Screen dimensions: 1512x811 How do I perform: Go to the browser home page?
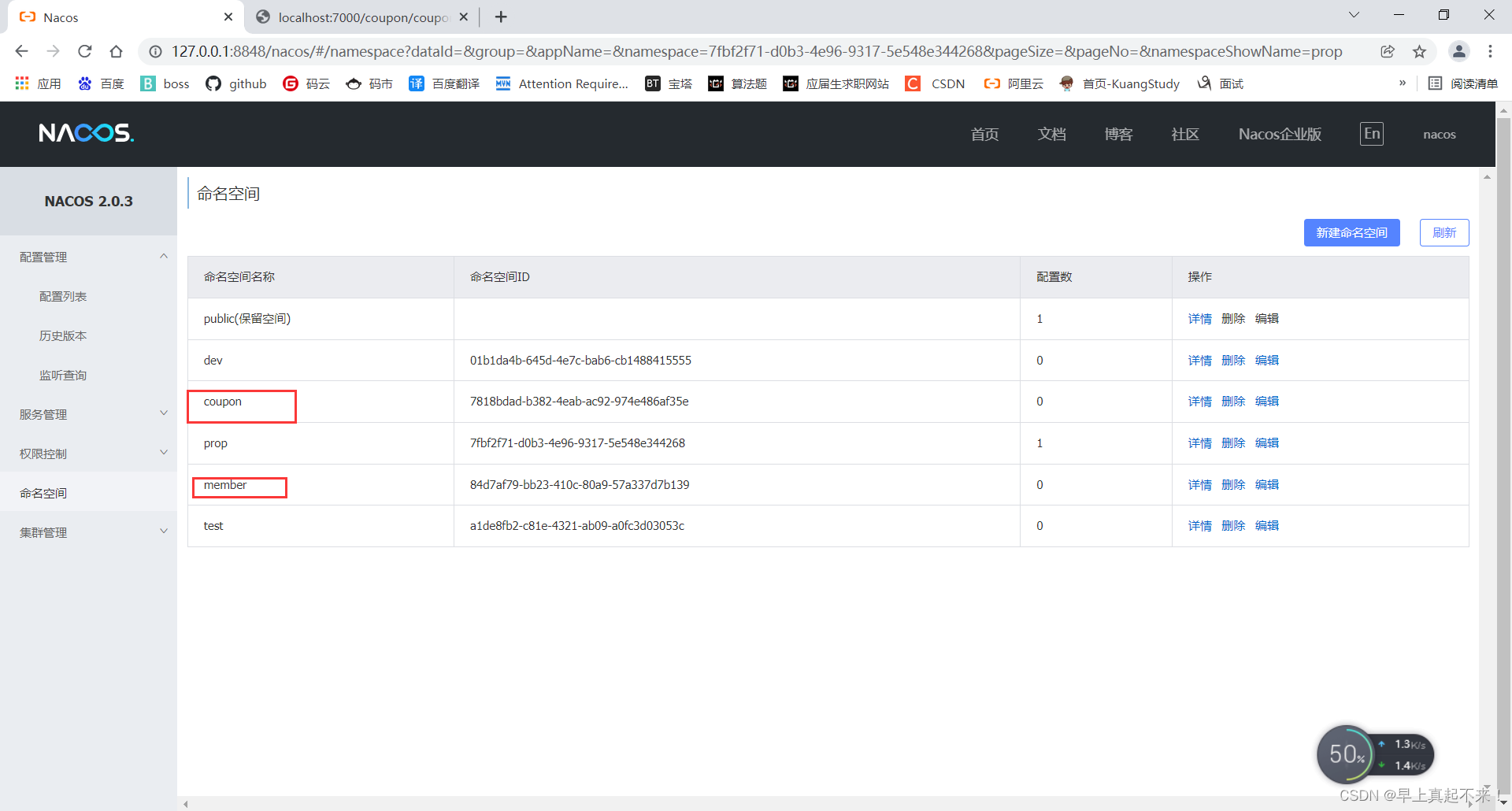tap(117, 51)
